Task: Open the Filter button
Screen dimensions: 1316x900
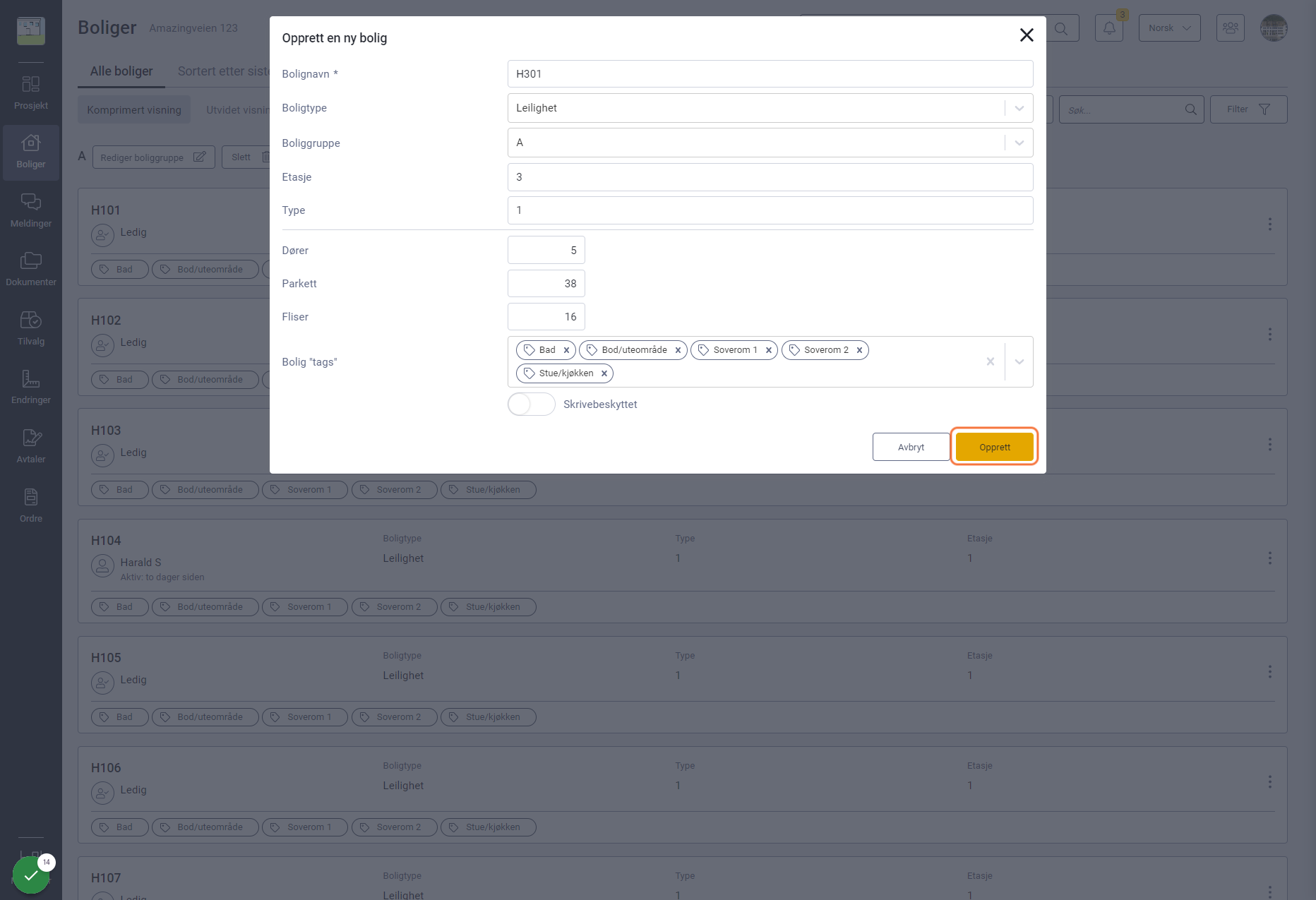Action: (x=1248, y=109)
